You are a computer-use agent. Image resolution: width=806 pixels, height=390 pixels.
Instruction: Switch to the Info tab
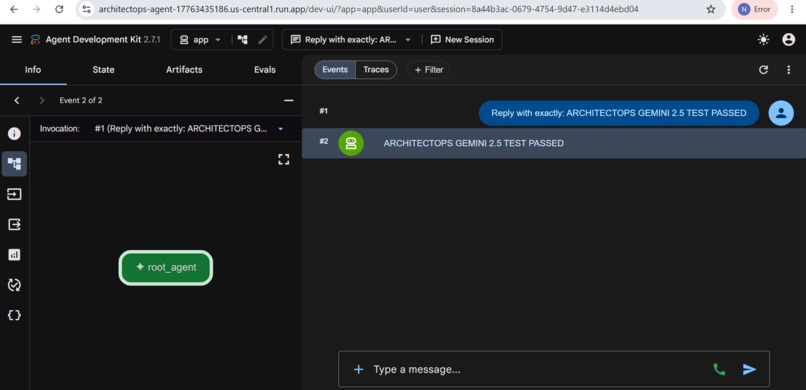pyautogui.click(x=33, y=70)
